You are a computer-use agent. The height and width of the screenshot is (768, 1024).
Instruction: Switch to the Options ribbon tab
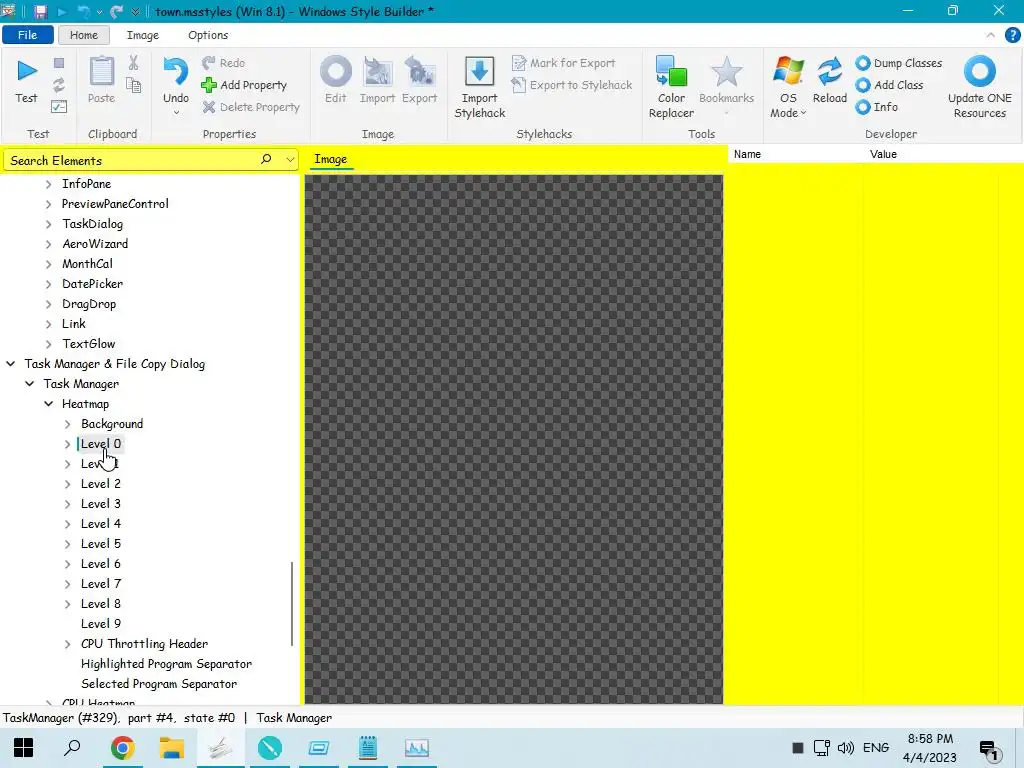[x=208, y=35]
